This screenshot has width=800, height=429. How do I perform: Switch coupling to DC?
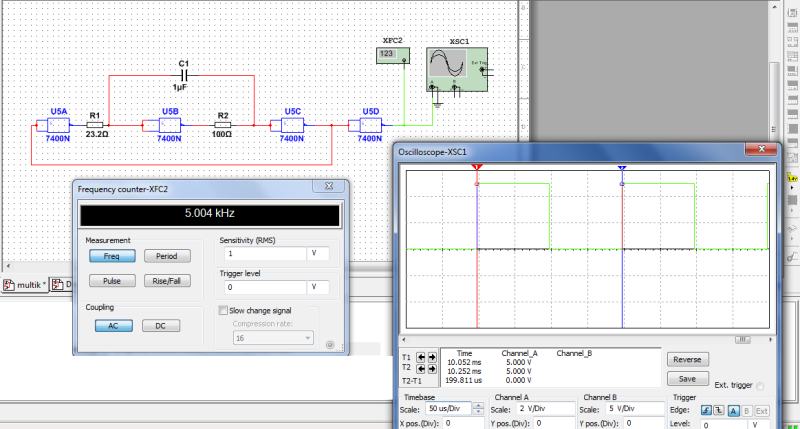coord(161,325)
